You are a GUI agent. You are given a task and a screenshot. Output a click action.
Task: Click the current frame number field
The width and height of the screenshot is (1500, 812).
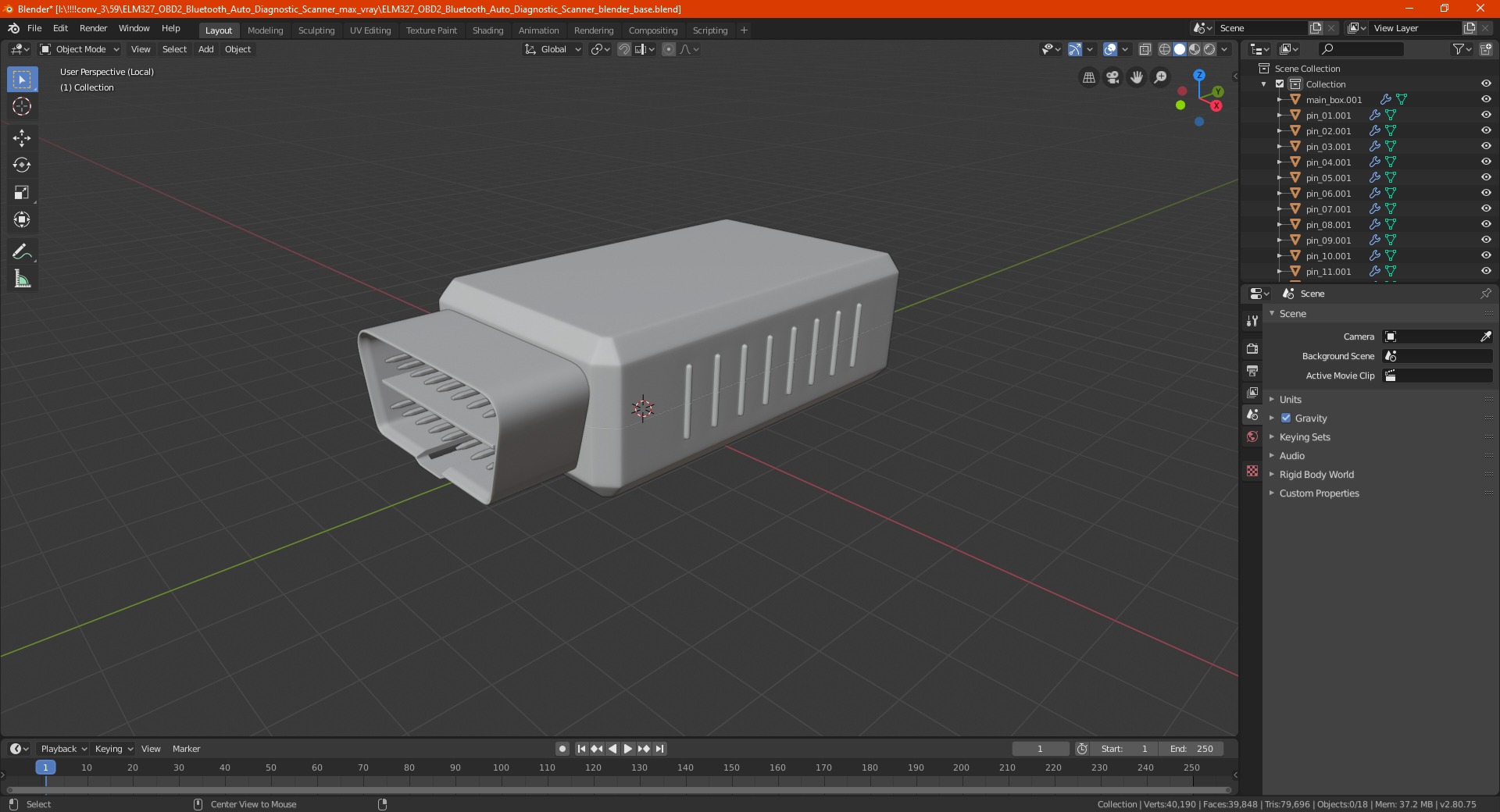(x=1040, y=749)
